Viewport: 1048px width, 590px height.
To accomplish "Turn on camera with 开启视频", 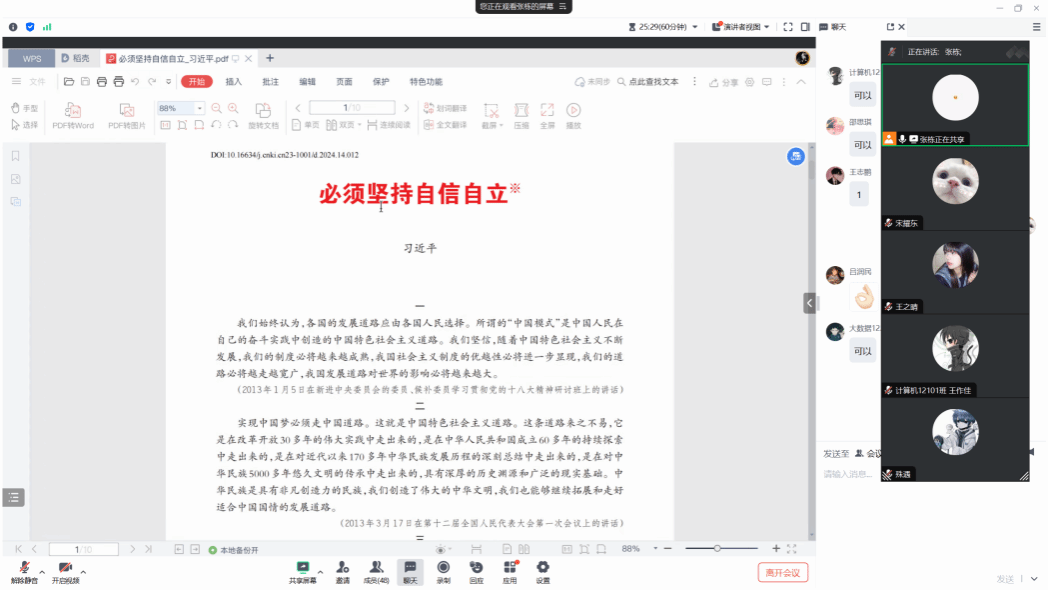I will pyautogui.click(x=65, y=569).
